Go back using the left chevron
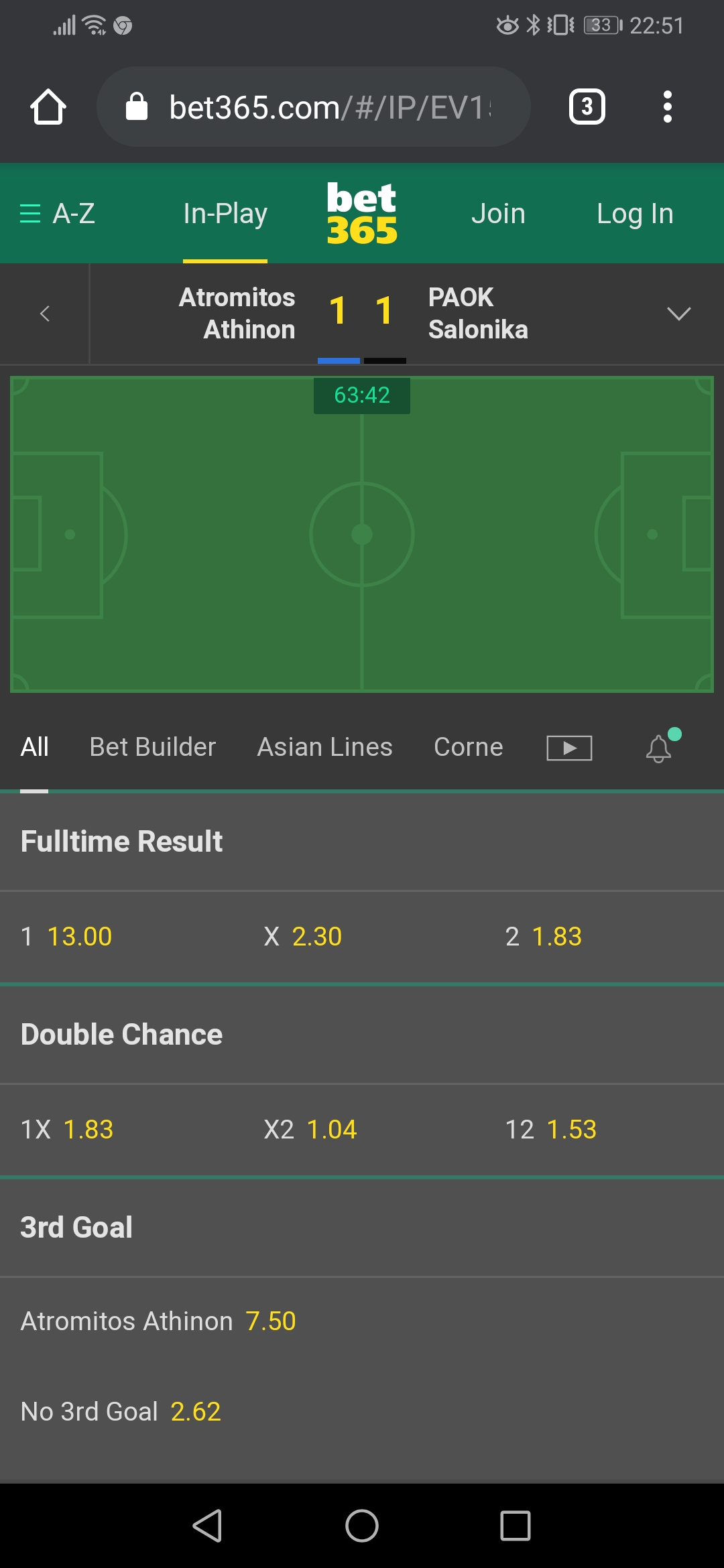 [45, 314]
